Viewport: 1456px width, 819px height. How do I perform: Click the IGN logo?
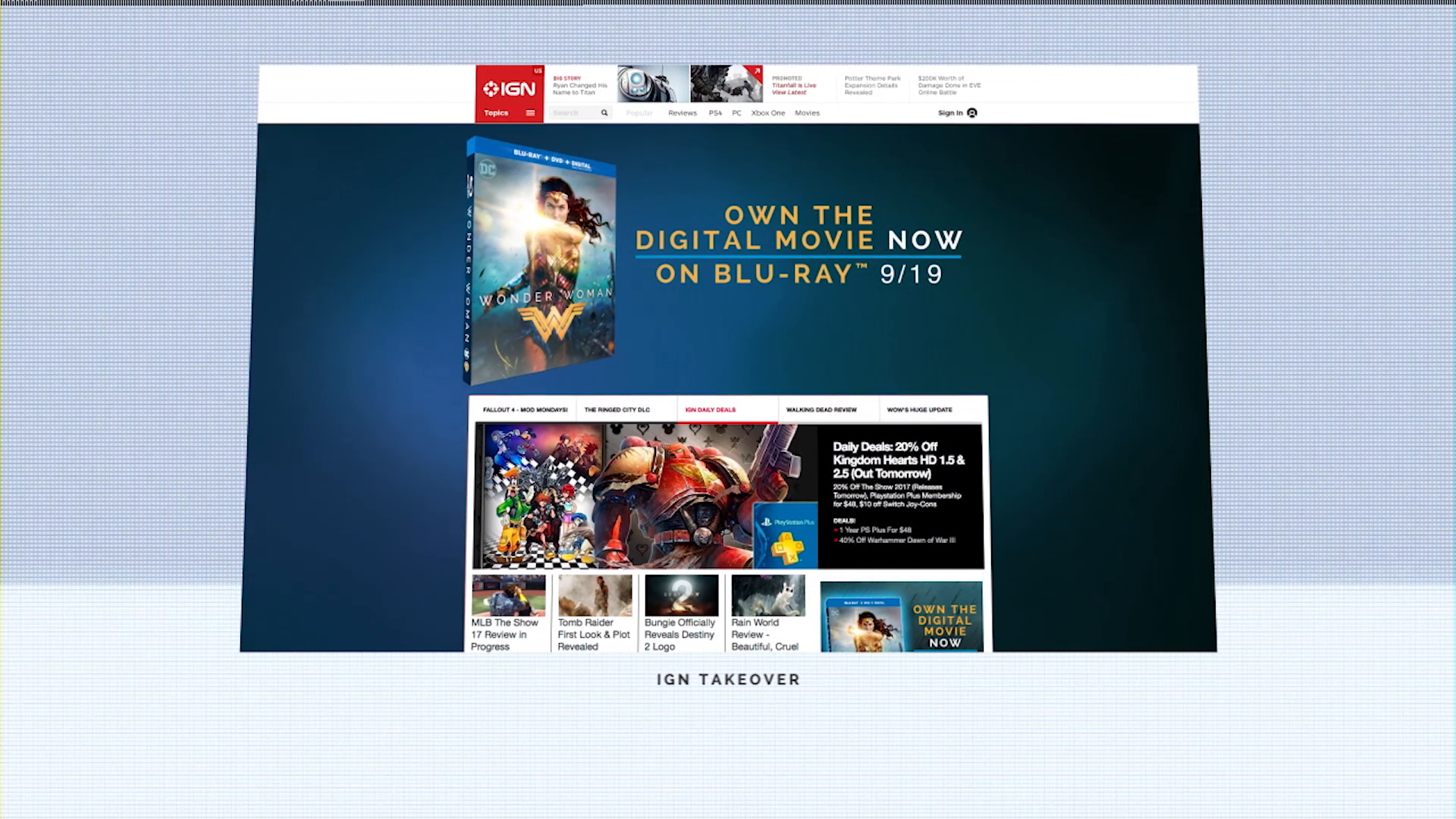[509, 89]
